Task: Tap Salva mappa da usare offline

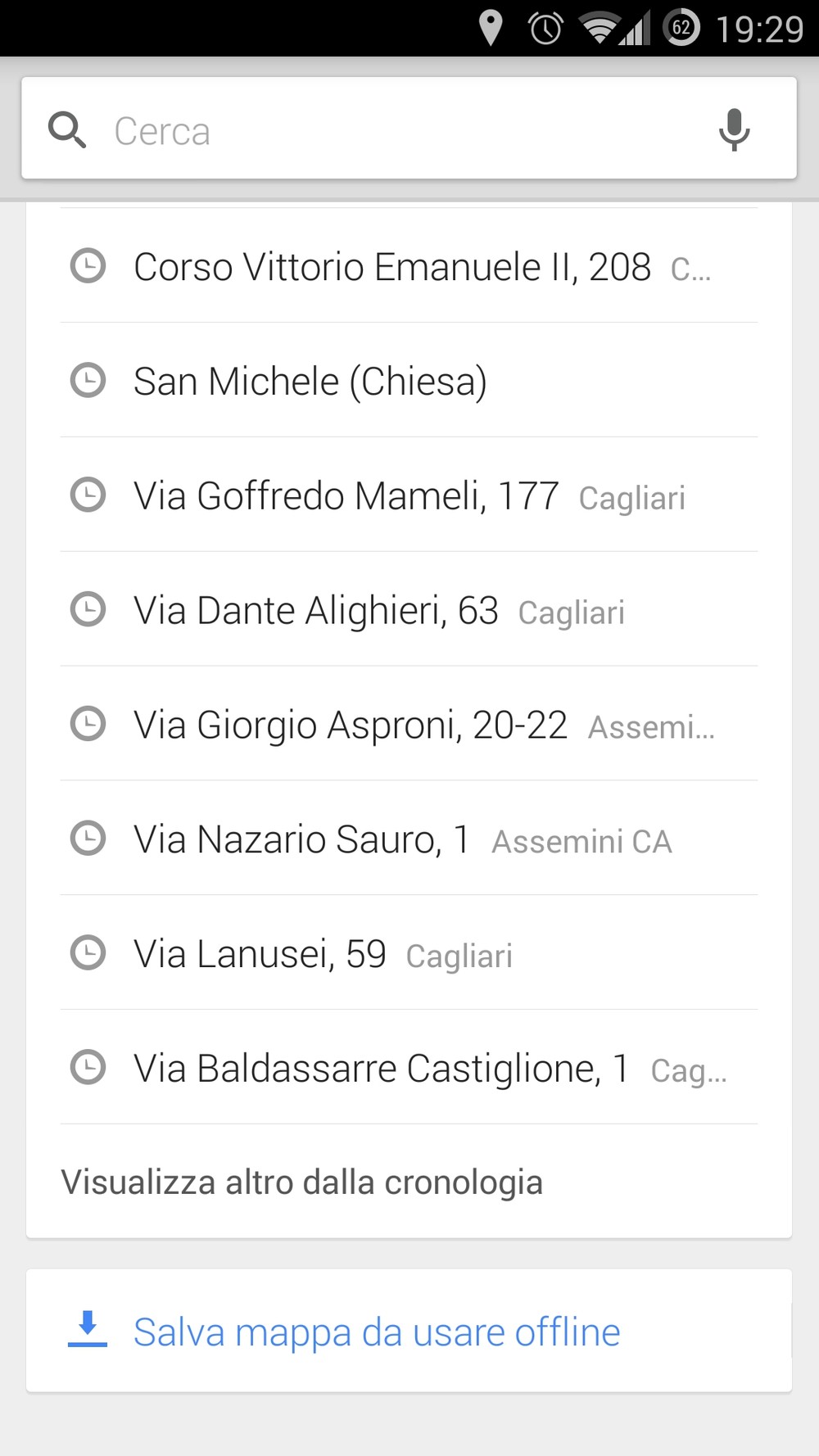Action: [x=377, y=1332]
